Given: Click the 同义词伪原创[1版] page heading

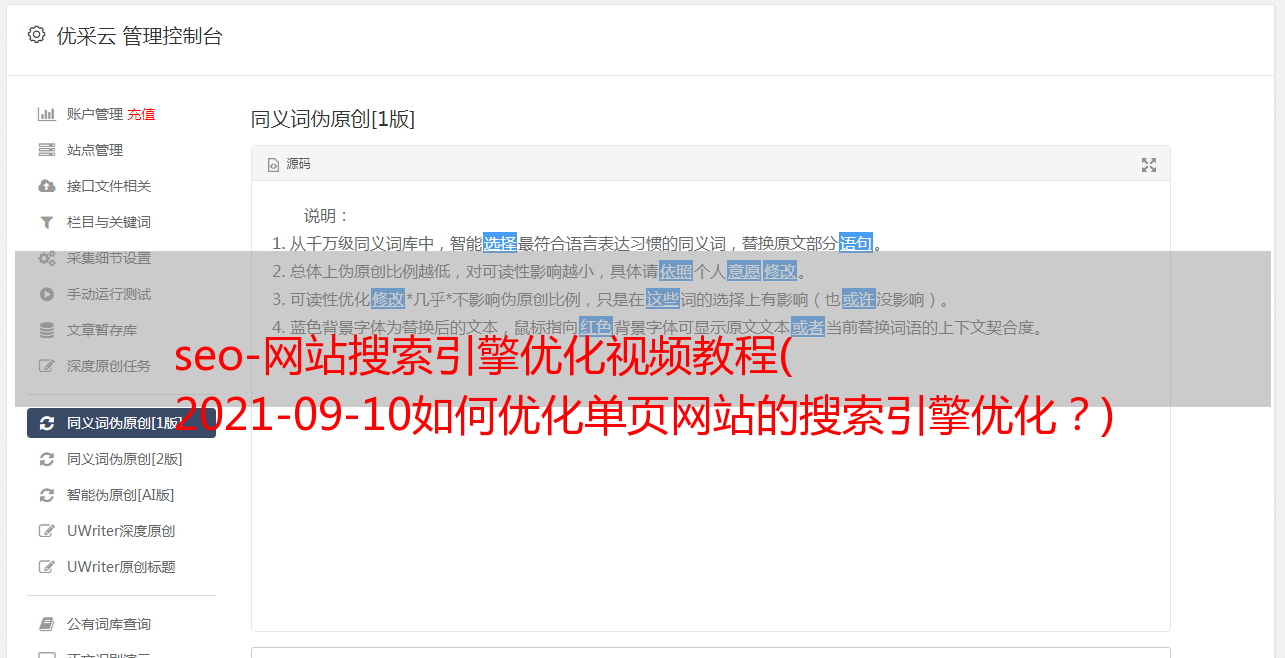Looking at the screenshot, I should [x=333, y=119].
